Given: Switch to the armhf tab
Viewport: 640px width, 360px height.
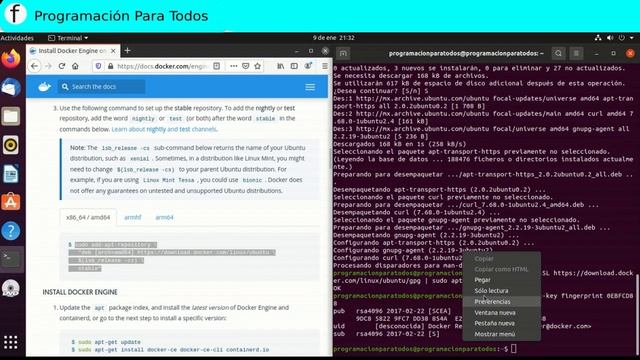Looking at the screenshot, I should [x=133, y=217].
